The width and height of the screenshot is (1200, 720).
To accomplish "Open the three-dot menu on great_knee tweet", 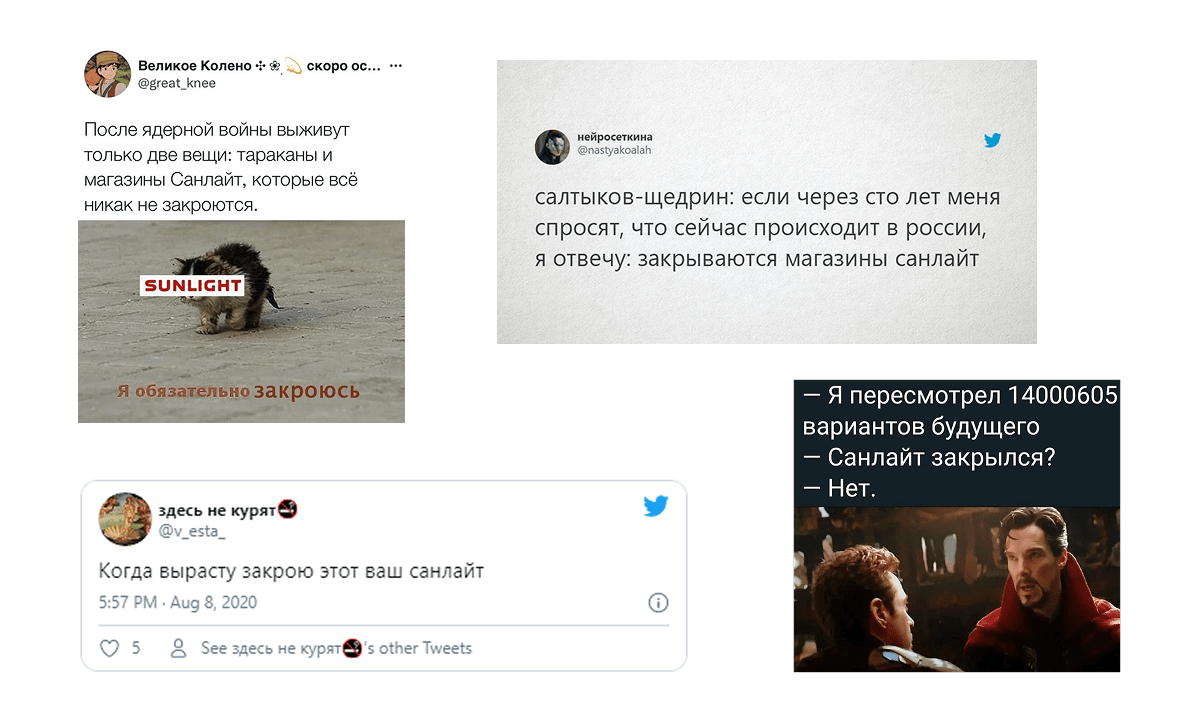I will [x=396, y=66].
